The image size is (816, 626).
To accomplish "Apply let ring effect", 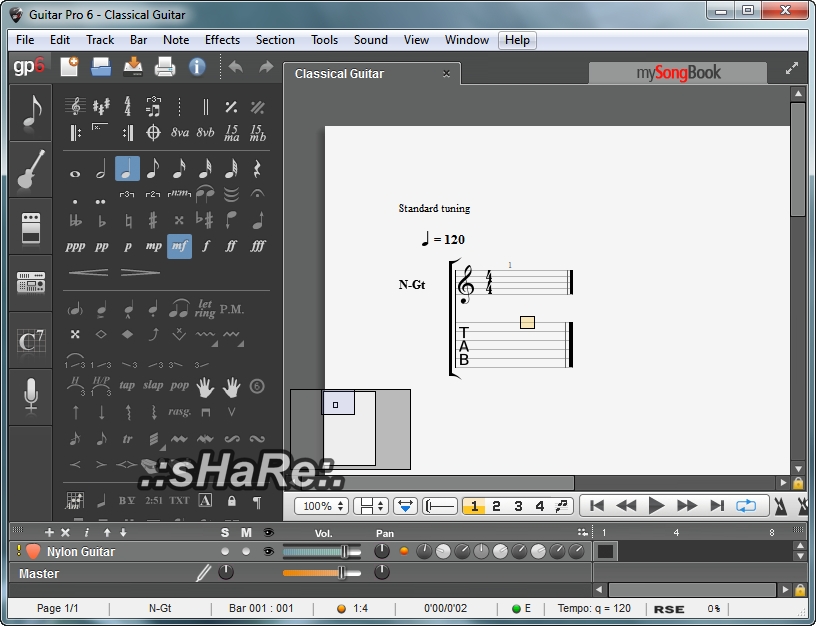I will (205, 308).
